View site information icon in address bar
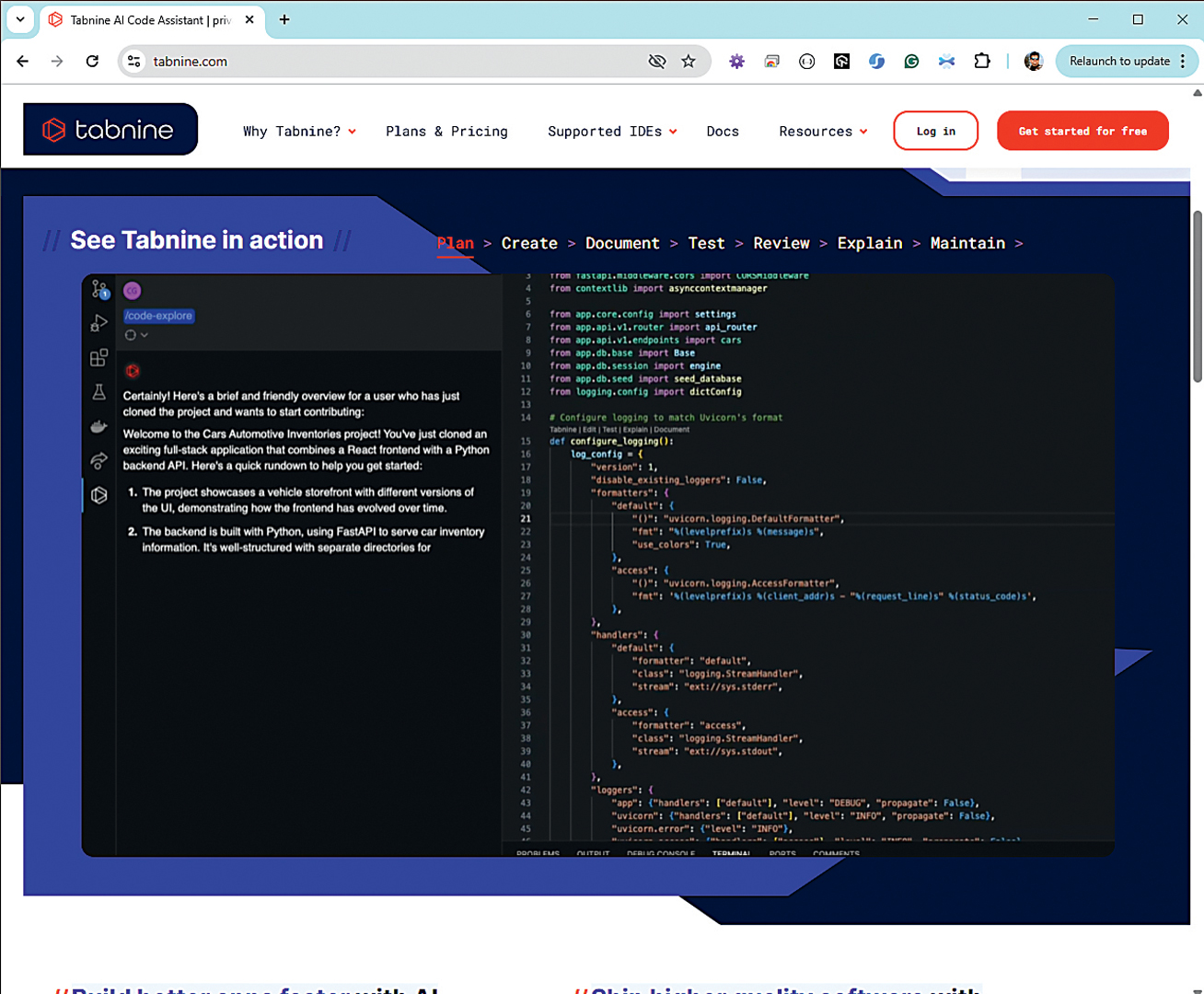Image resolution: width=1204 pixels, height=994 pixels. tap(134, 62)
